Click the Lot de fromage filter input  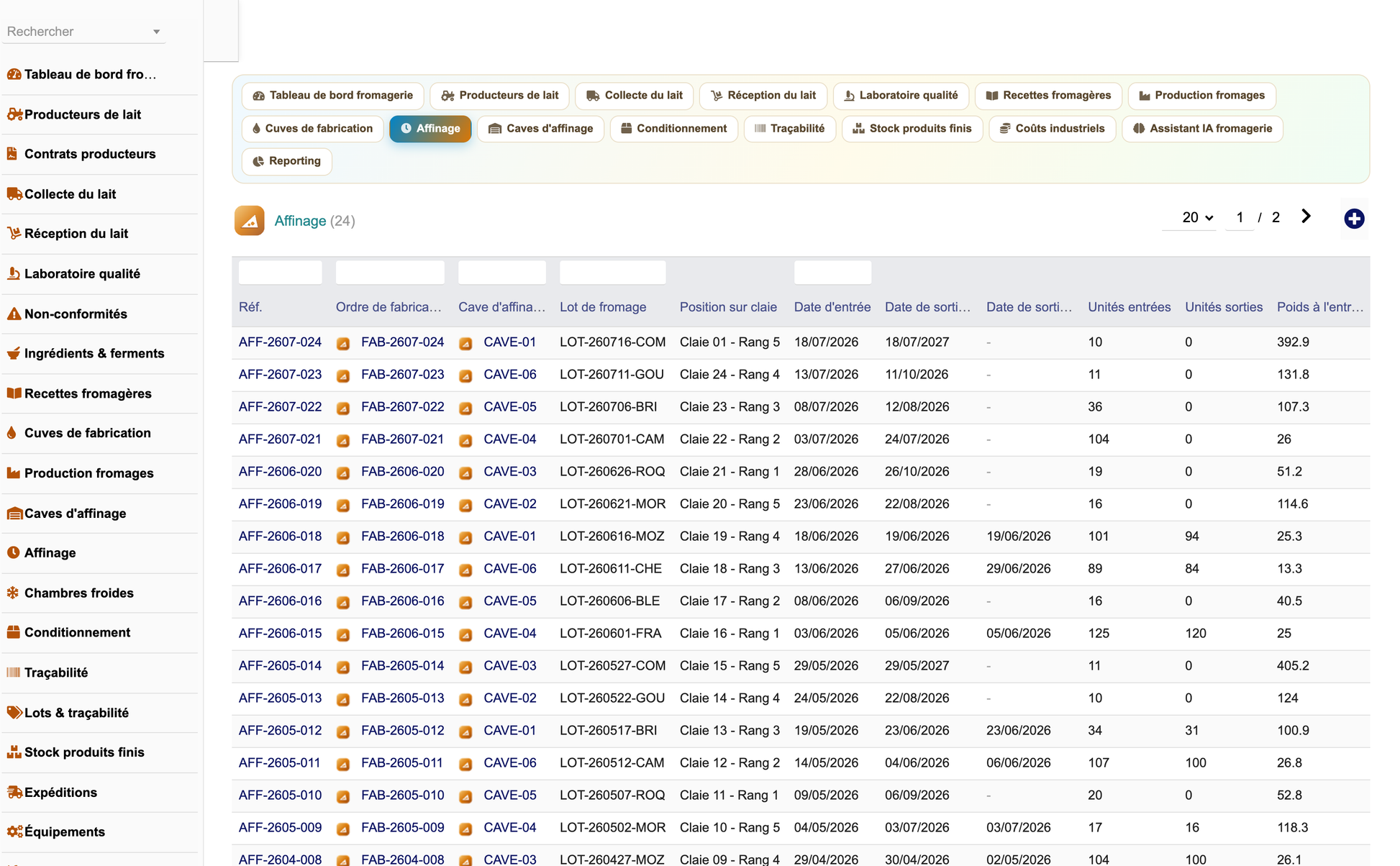pos(612,273)
